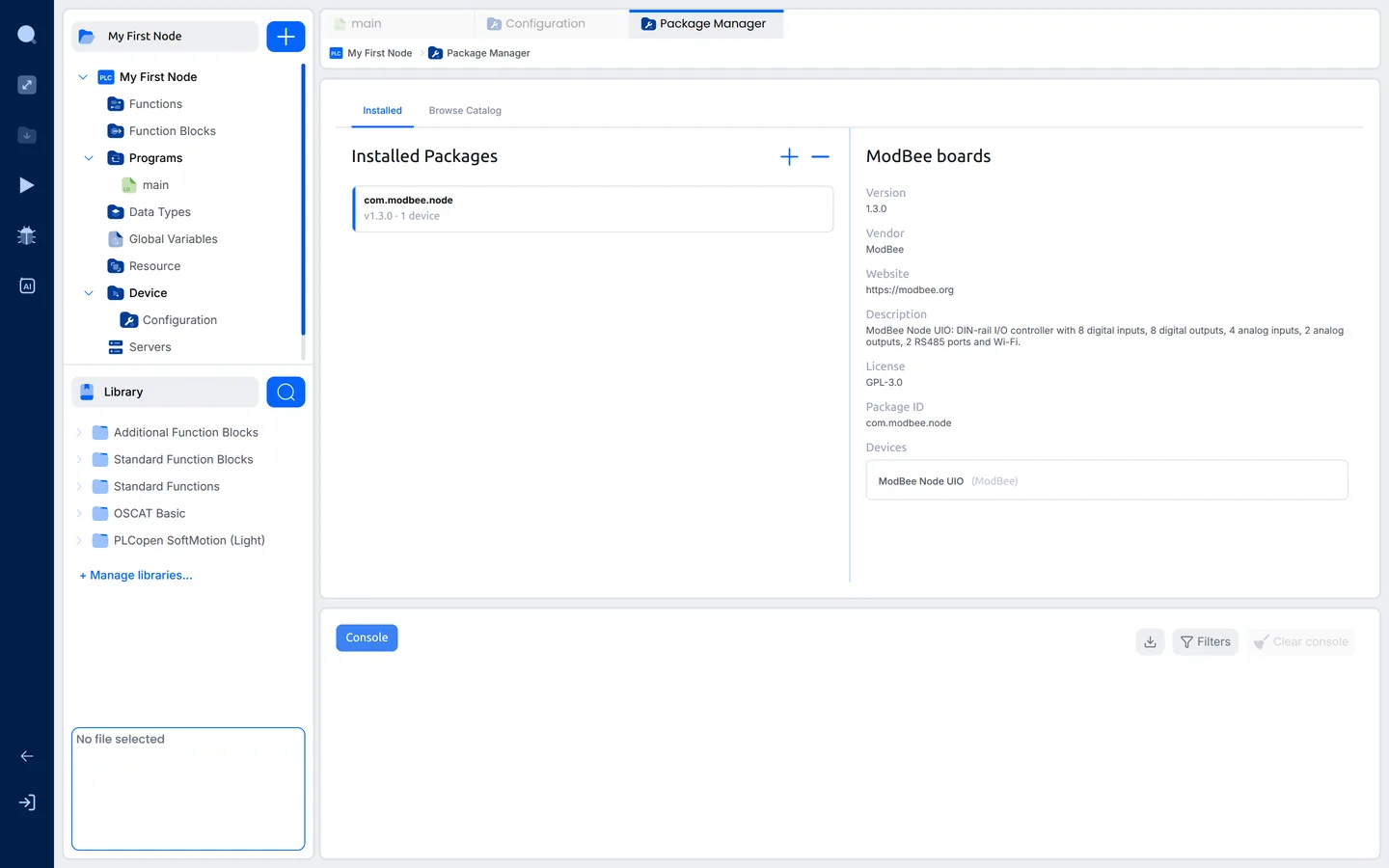Click the play icon in the left sidebar
Image resolution: width=1389 pixels, height=868 pixels.
point(27,185)
